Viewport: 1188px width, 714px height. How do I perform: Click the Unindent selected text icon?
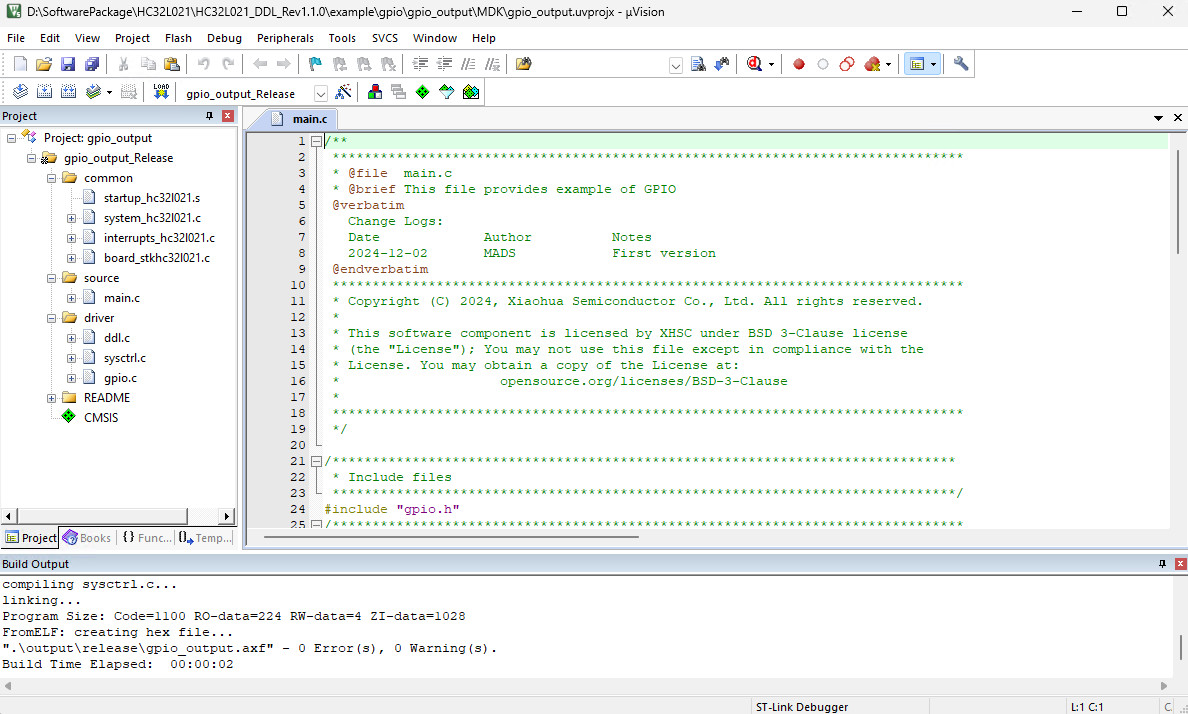(445, 64)
